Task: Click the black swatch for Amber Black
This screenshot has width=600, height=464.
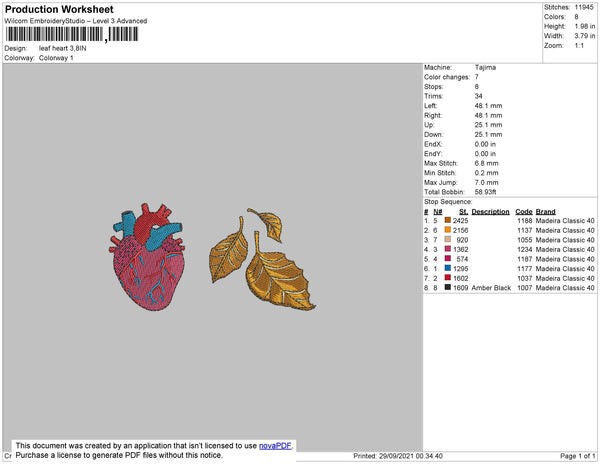Action: point(448,287)
